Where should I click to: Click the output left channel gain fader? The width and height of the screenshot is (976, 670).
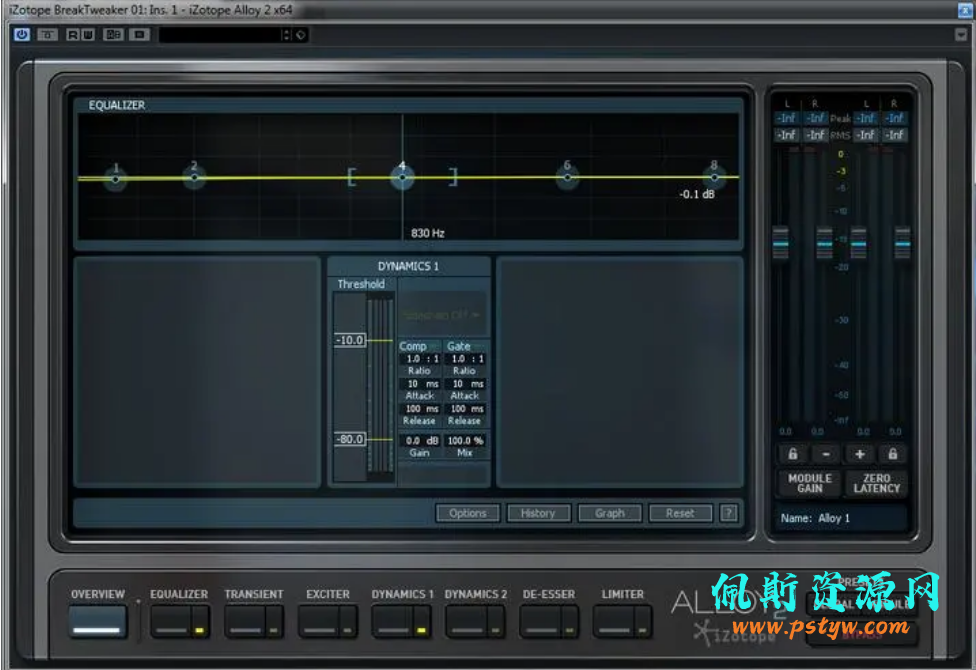[858, 243]
